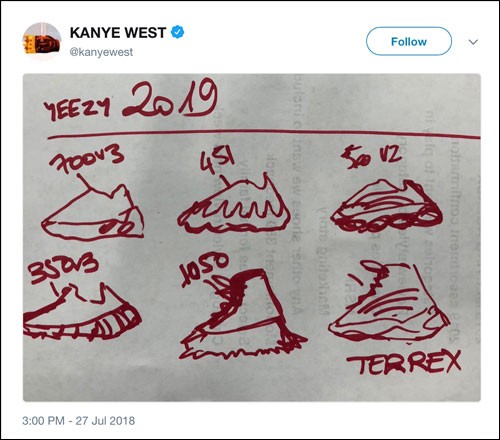Open the @kanyewest handle link
Viewport: 500px width, 440px height.
tap(101, 52)
